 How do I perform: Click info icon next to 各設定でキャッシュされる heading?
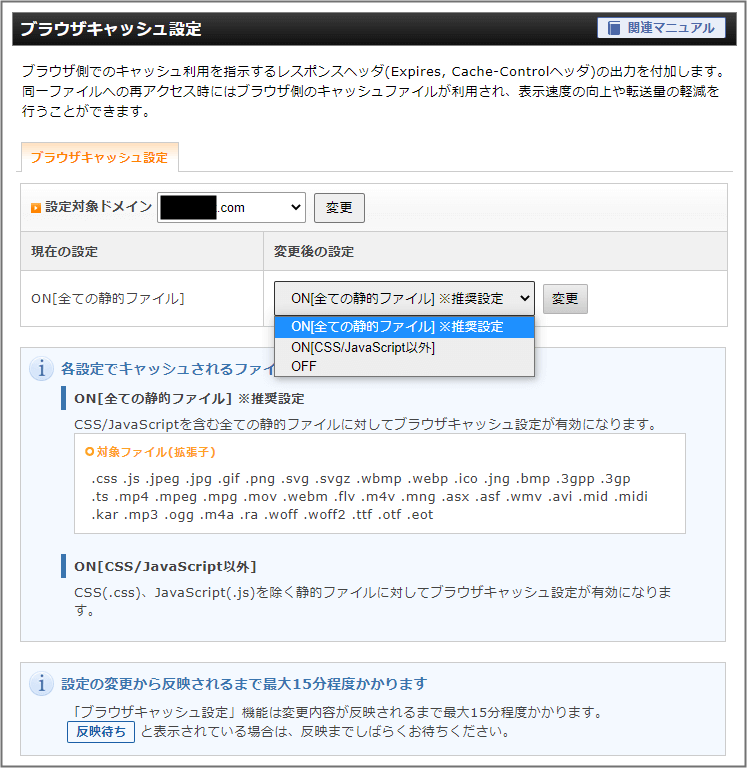tap(41, 369)
